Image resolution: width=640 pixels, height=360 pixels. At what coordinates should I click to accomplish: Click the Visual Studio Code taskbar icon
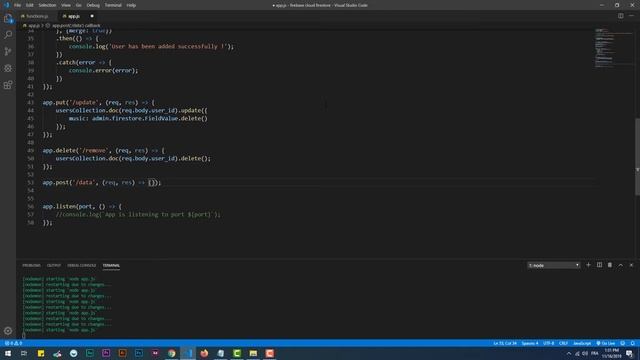pos(188,353)
